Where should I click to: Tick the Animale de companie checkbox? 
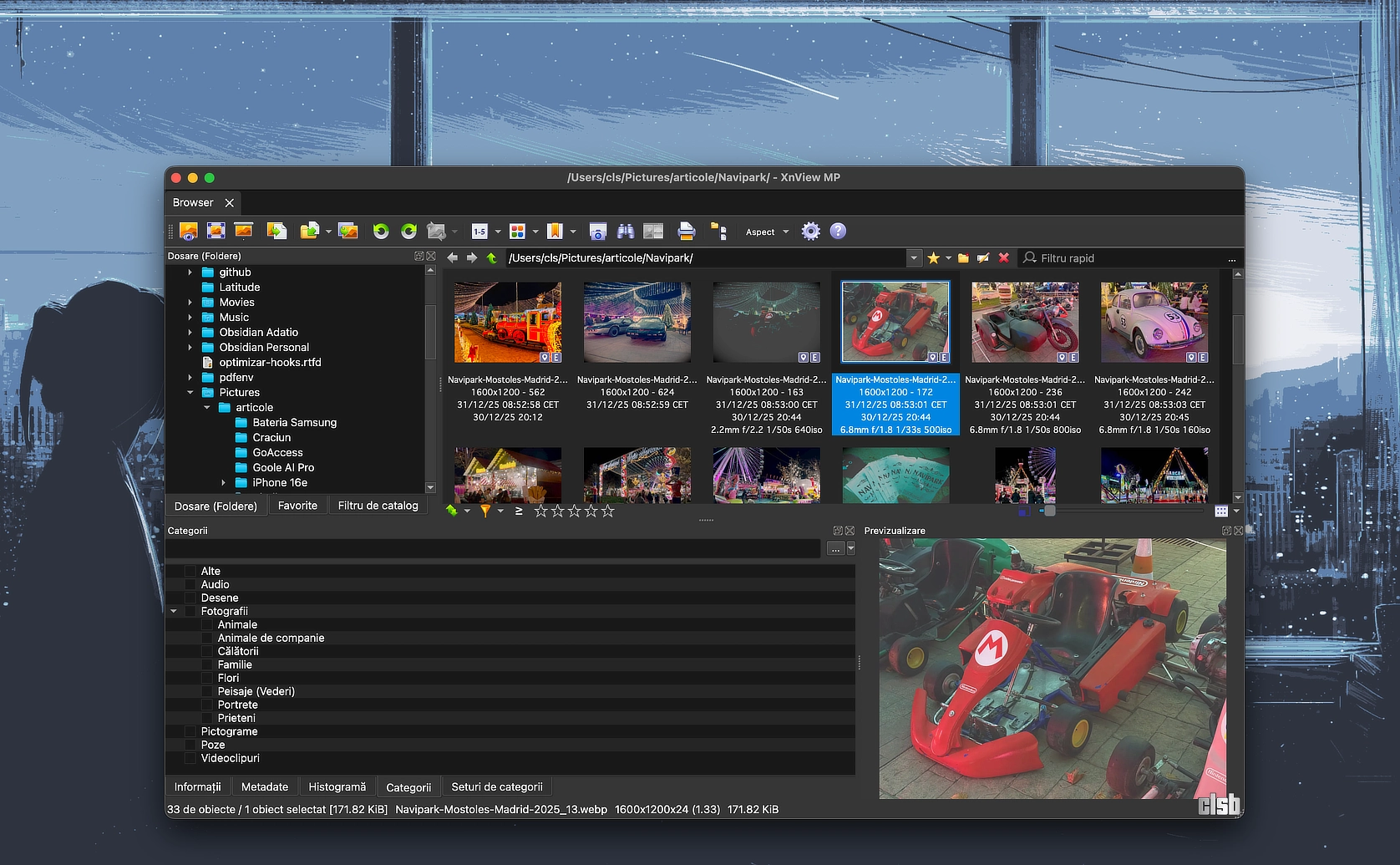(x=207, y=639)
